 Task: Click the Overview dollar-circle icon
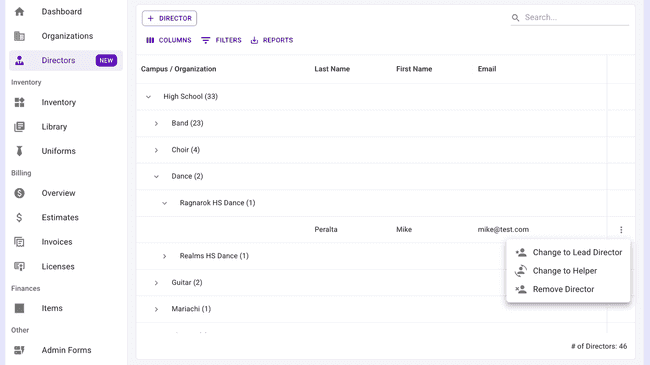pyautogui.click(x=19, y=193)
